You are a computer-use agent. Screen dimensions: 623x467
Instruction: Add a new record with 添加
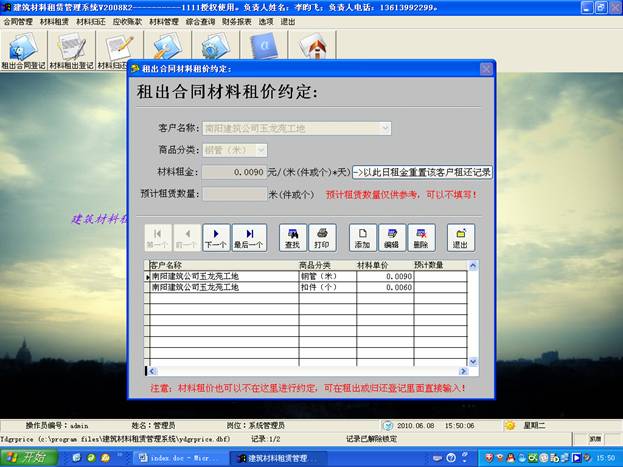(x=362, y=237)
